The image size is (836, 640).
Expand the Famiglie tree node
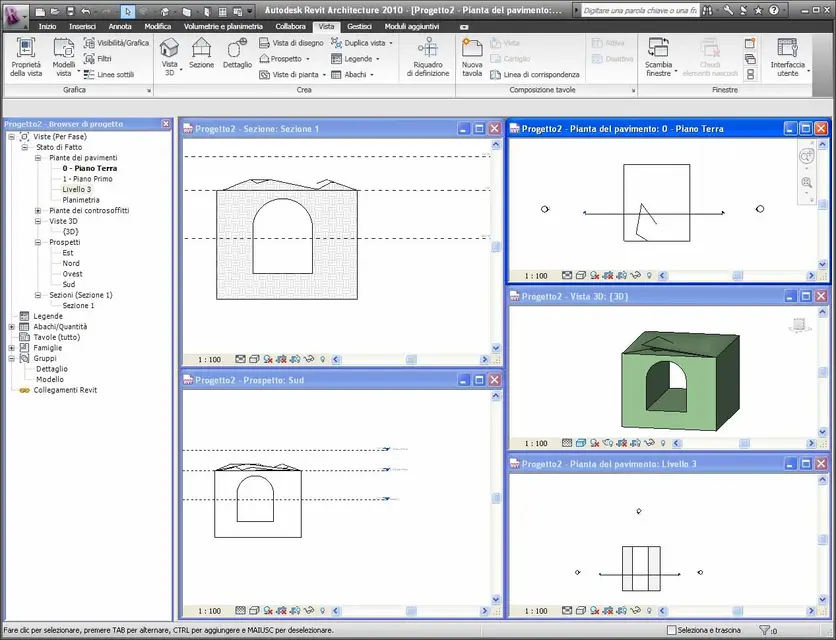[11, 348]
